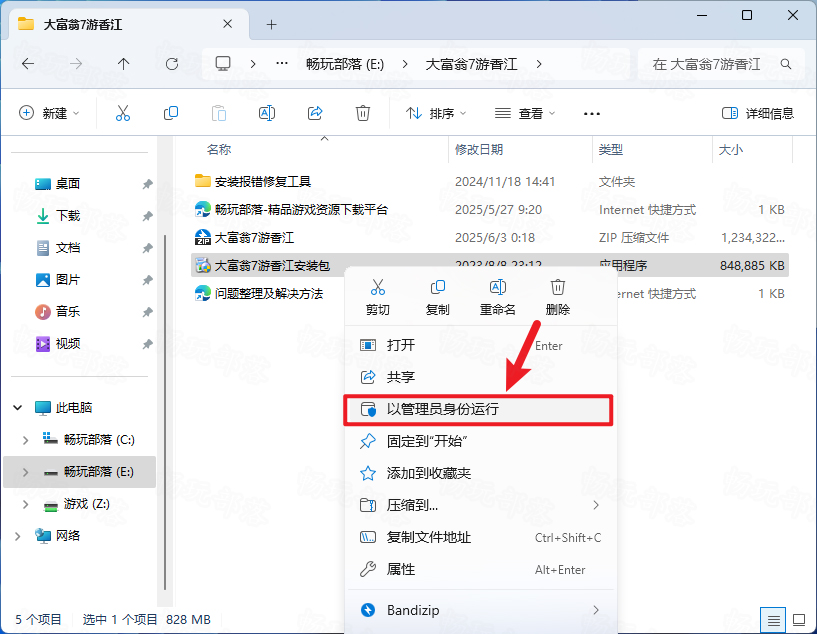Click 大富翁7游香江 breadcrumb in address bar
Viewport: 817px width, 634px height.
click(472, 64)
